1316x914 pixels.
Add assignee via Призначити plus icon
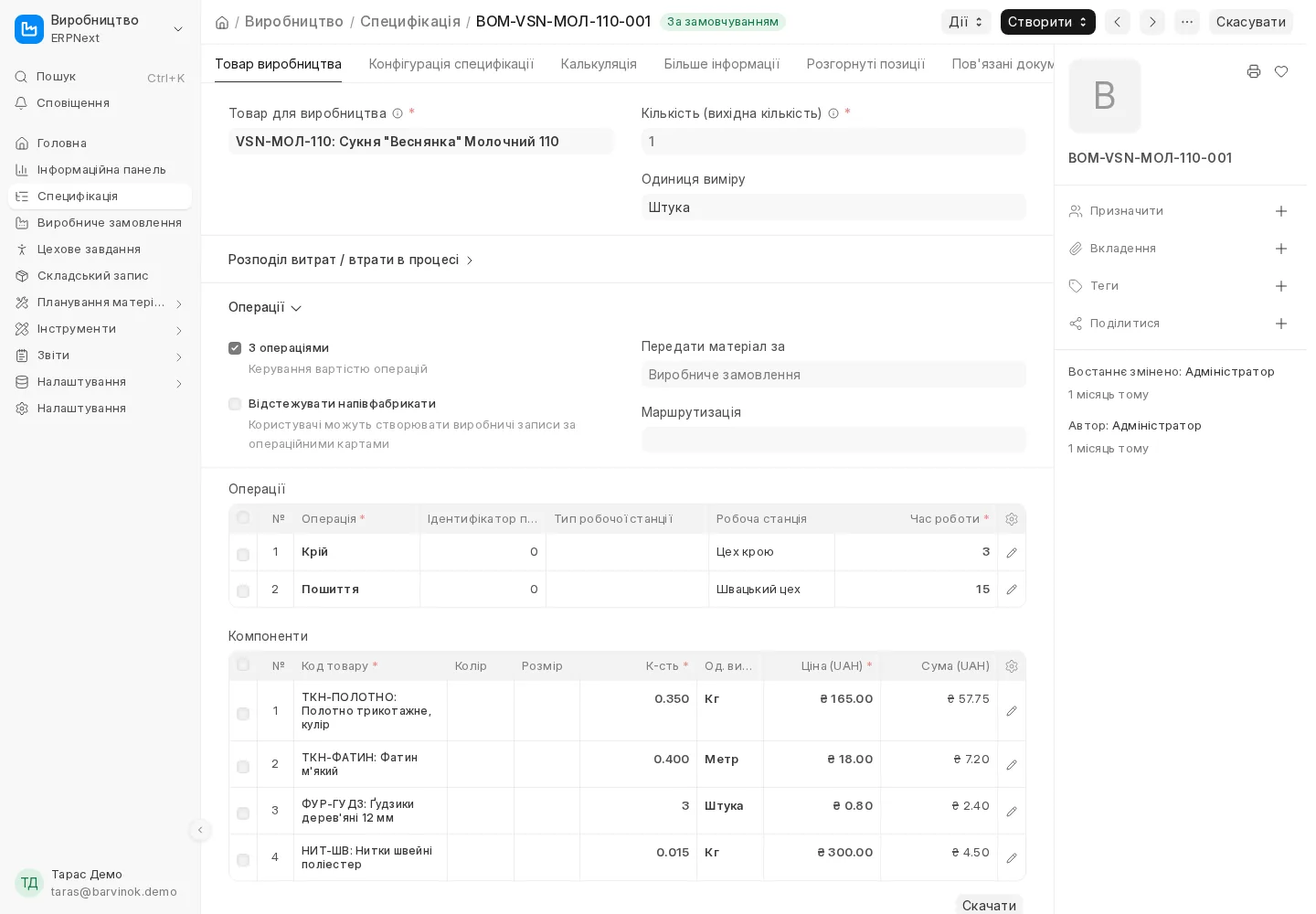[1281, 211]
